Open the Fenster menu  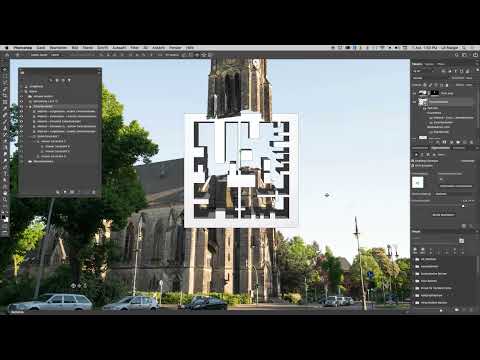pyautogui.click(x=175, y=48)
